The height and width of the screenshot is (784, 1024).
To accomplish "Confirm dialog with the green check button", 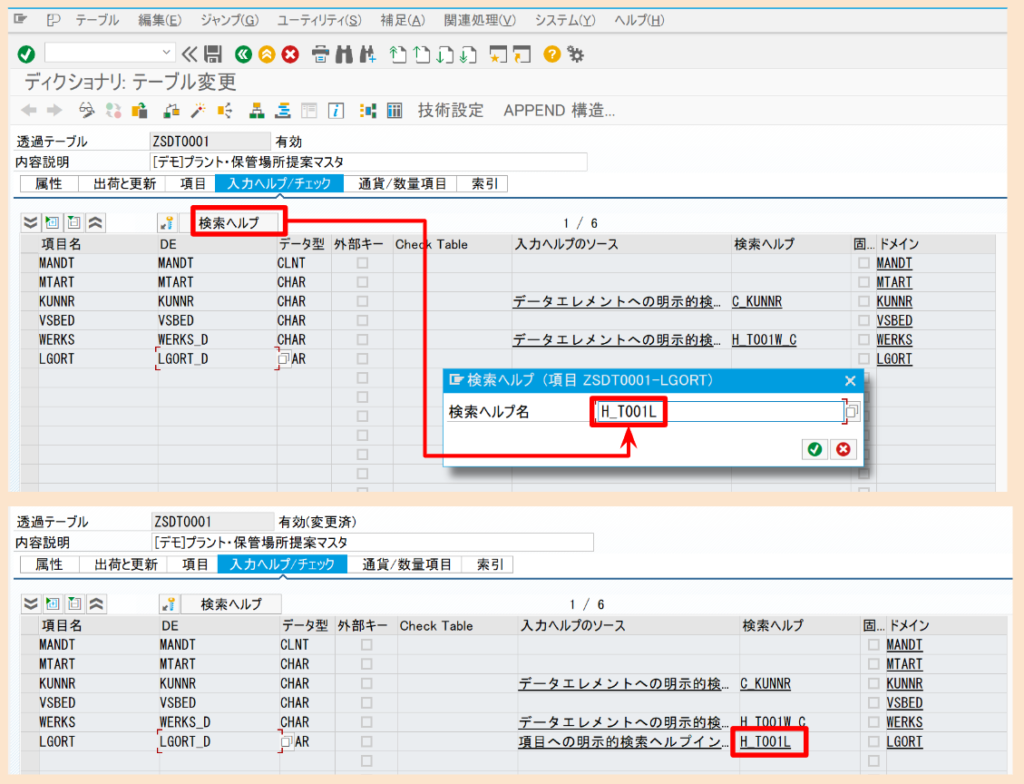I will coord(814,449).
